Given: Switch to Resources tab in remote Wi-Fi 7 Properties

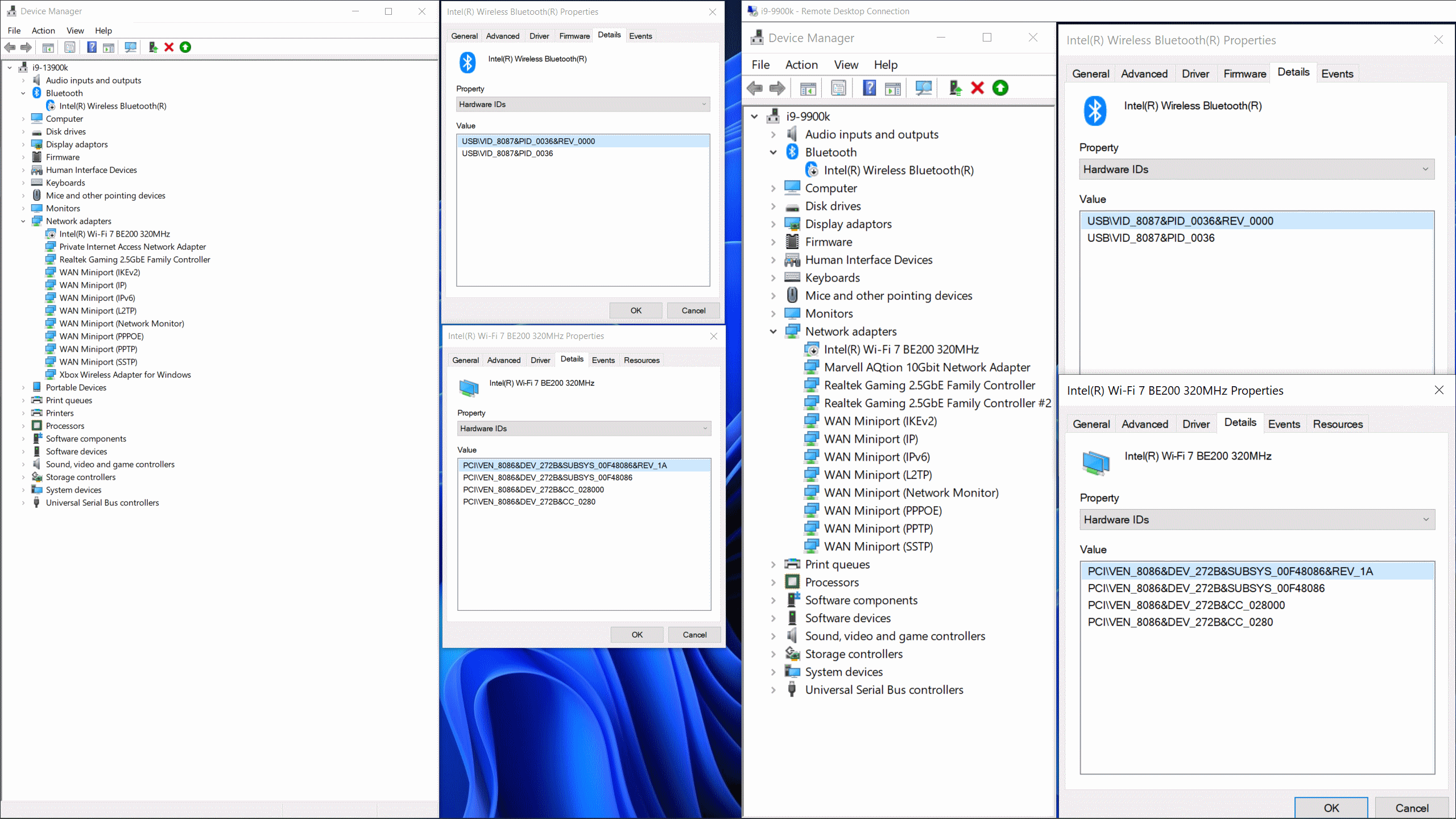Looking at the screenshot, I should coord(1338,424).
